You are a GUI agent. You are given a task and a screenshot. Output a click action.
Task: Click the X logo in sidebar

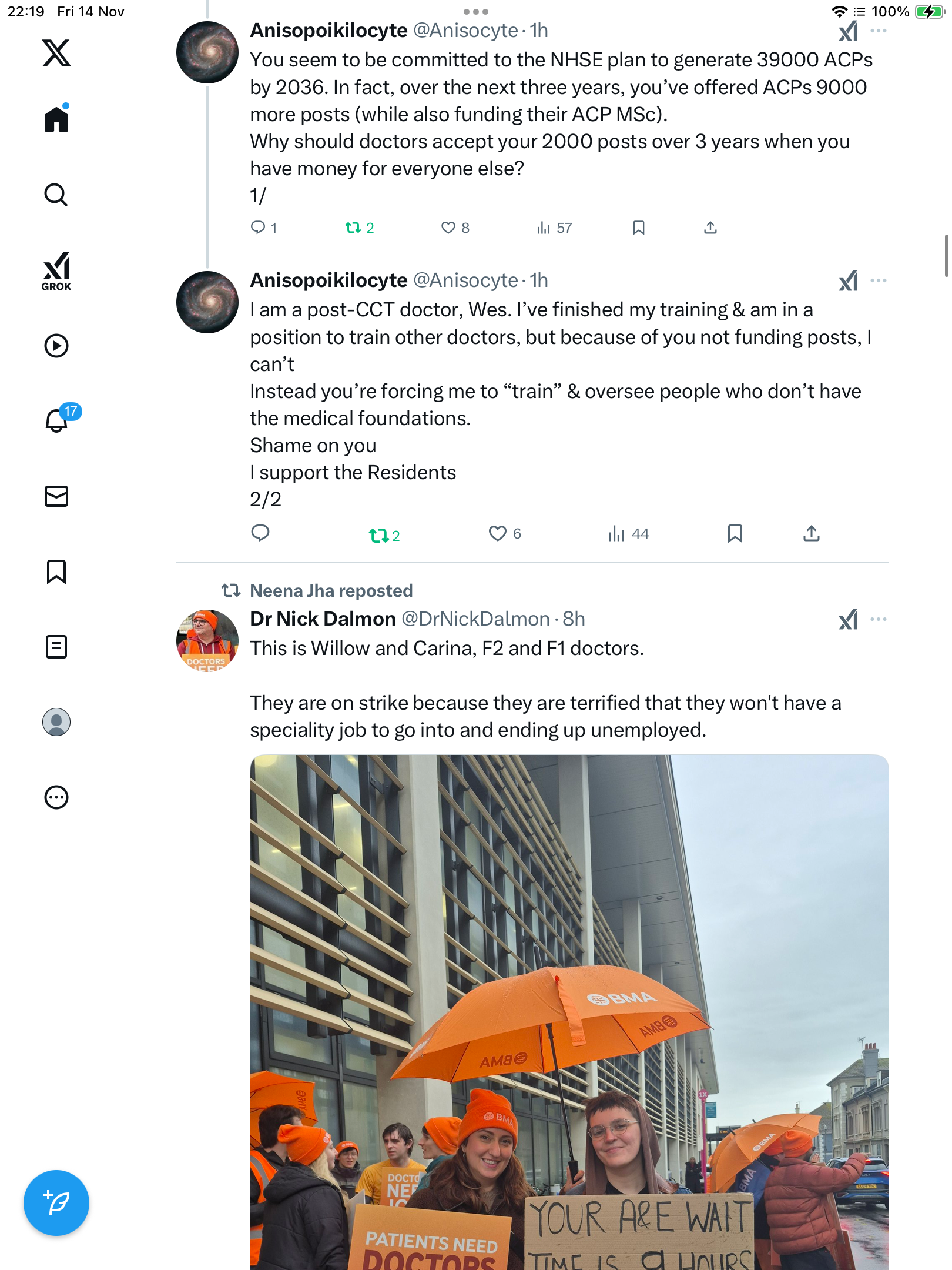(x=56, y=53)
